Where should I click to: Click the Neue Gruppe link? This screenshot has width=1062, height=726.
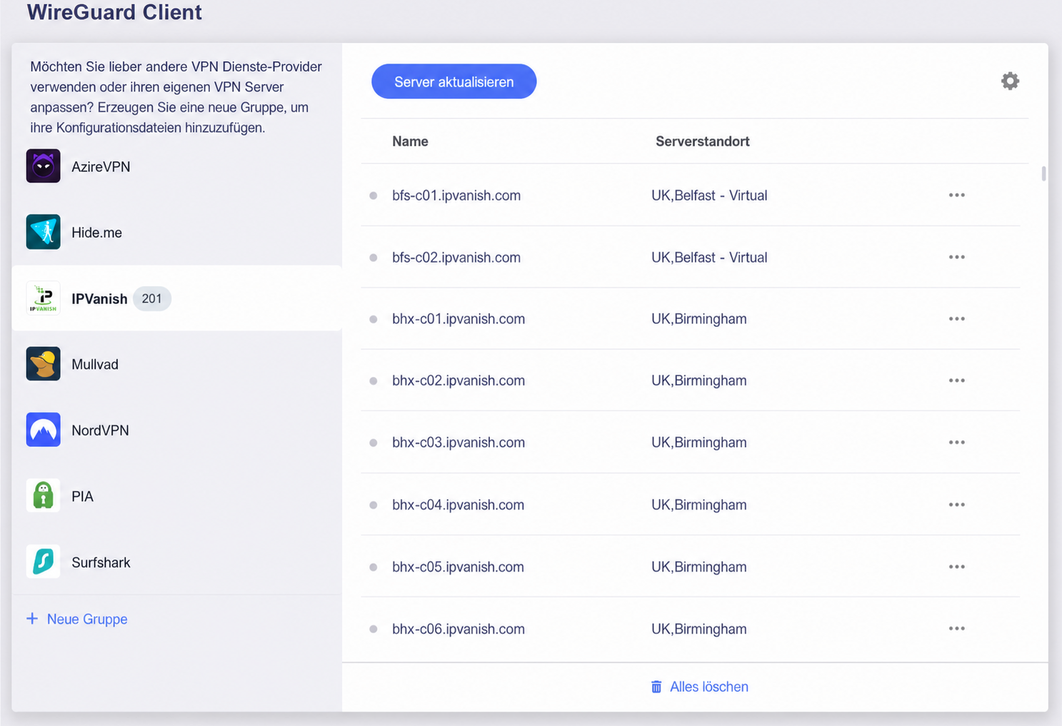[87, 619]
